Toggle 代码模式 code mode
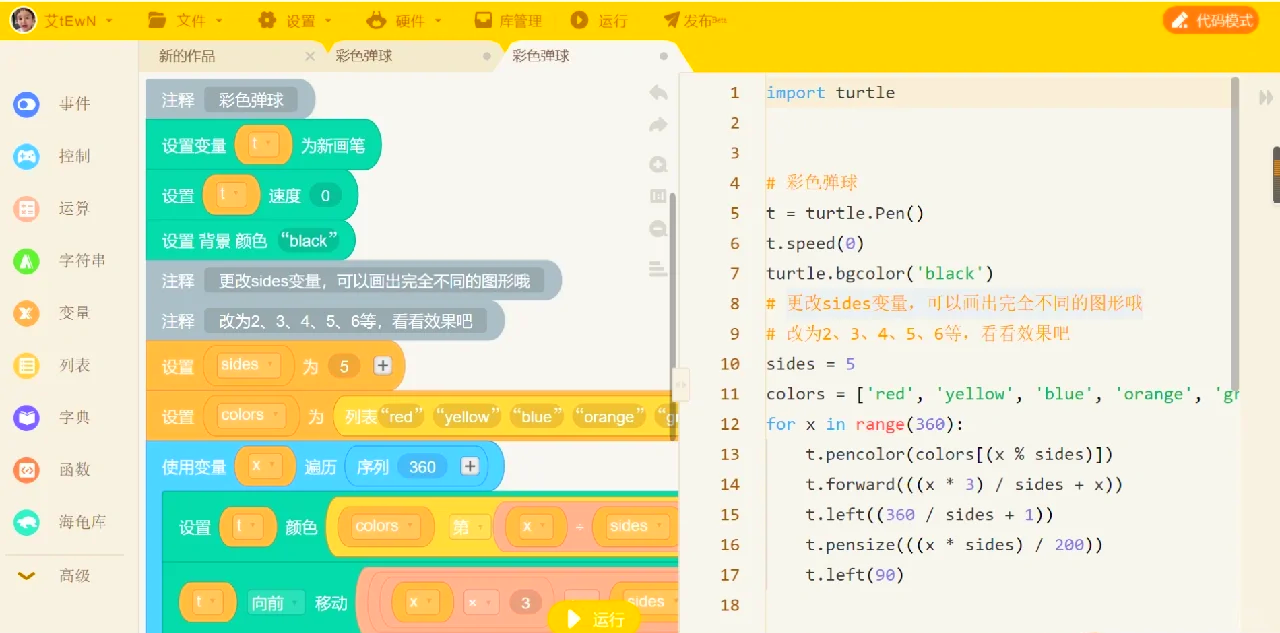 tap(1211, 20)
